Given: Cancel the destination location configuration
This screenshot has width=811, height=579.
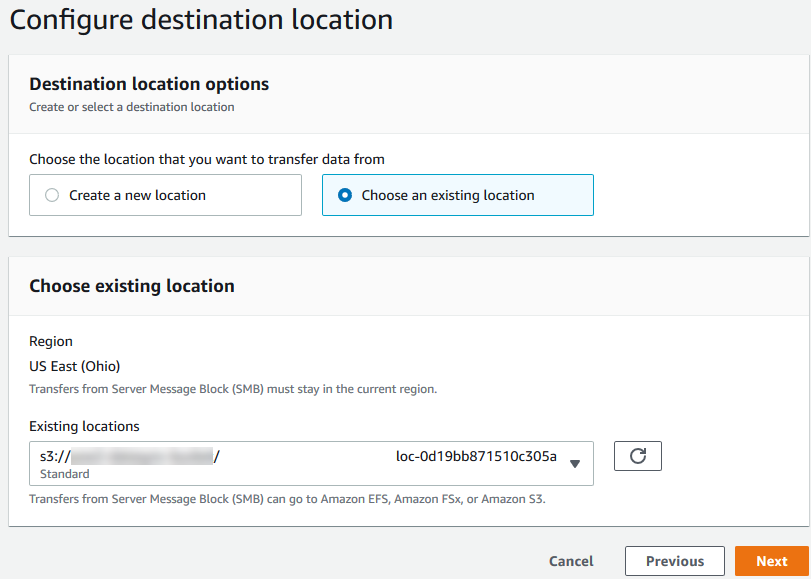Looking at the screenshot, I should tap(570, 561).
